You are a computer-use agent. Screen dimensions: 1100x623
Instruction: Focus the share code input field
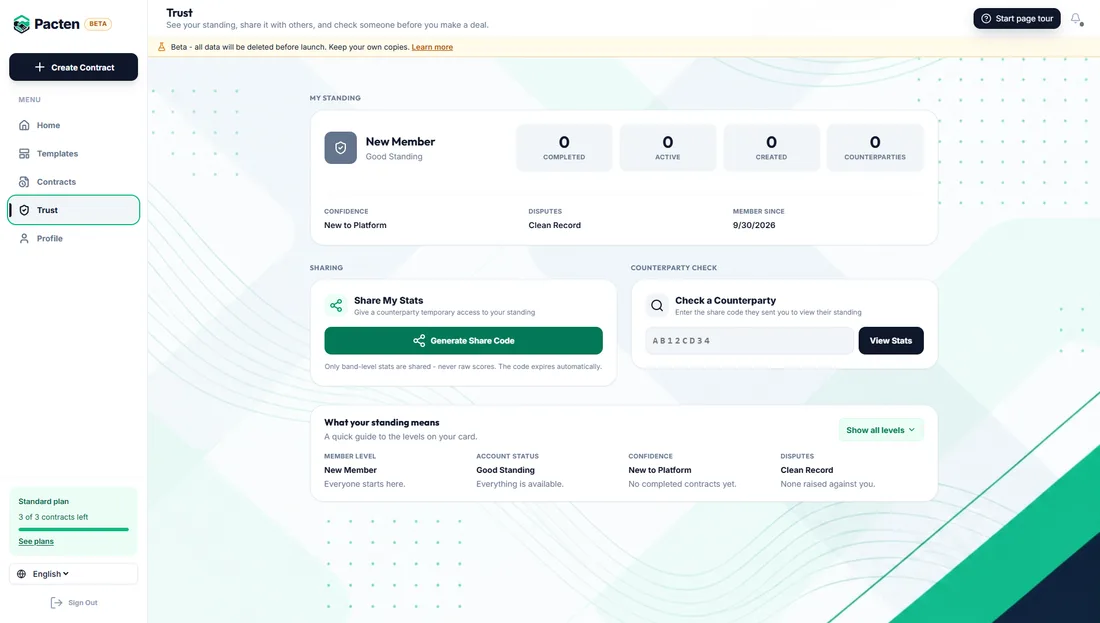point(749,340)
